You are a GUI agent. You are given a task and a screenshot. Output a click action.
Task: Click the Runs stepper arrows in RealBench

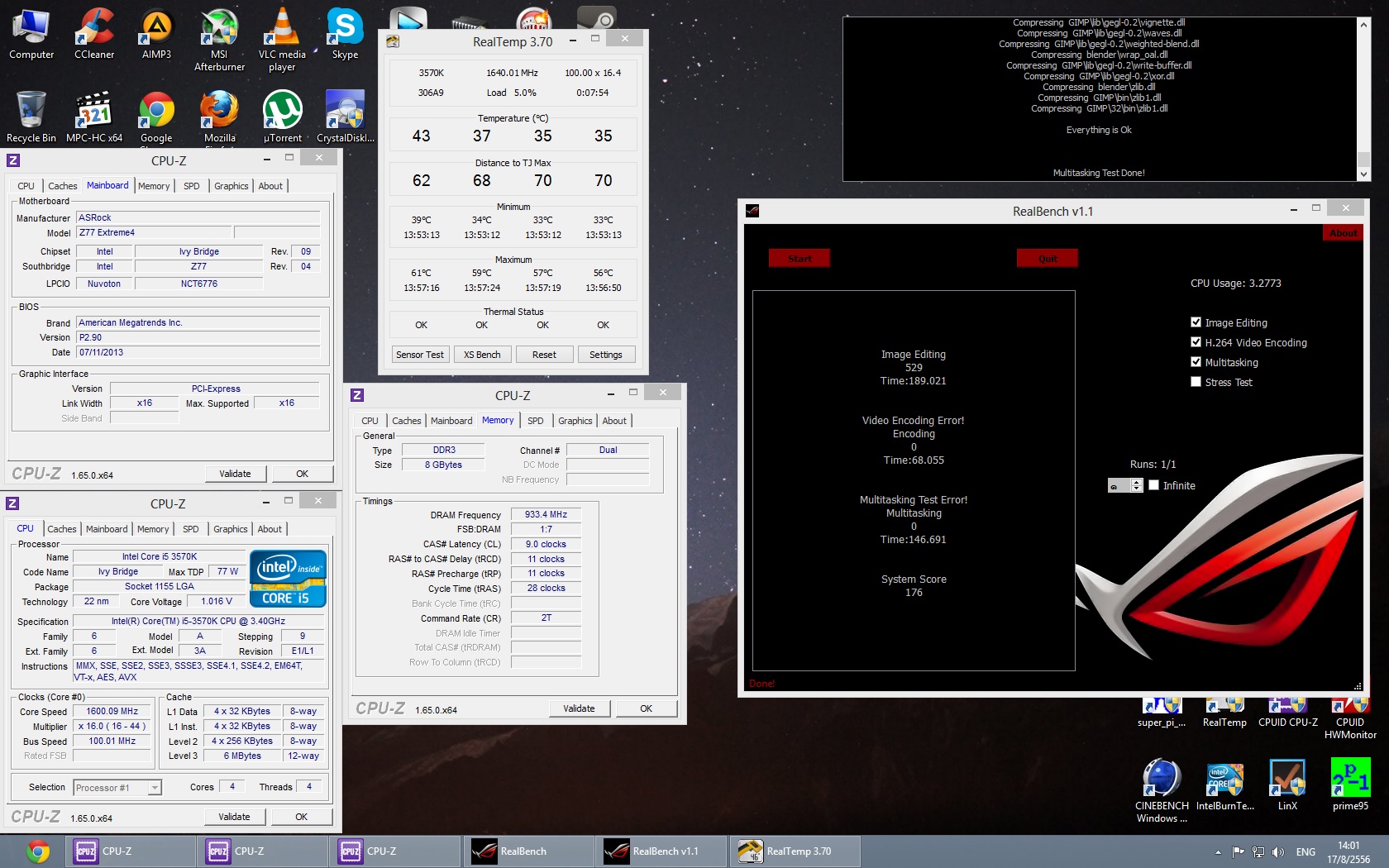click(x=1137, y=485)
